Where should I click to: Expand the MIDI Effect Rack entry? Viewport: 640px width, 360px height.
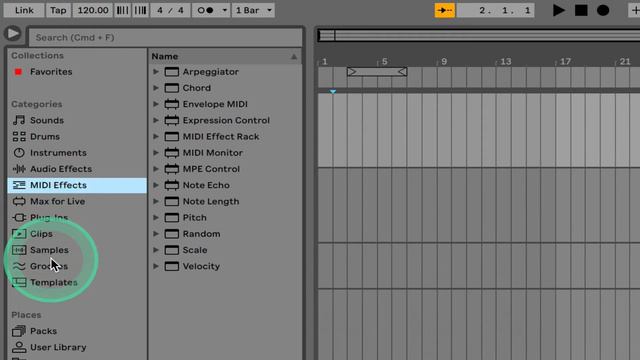(x=156, y=136)
